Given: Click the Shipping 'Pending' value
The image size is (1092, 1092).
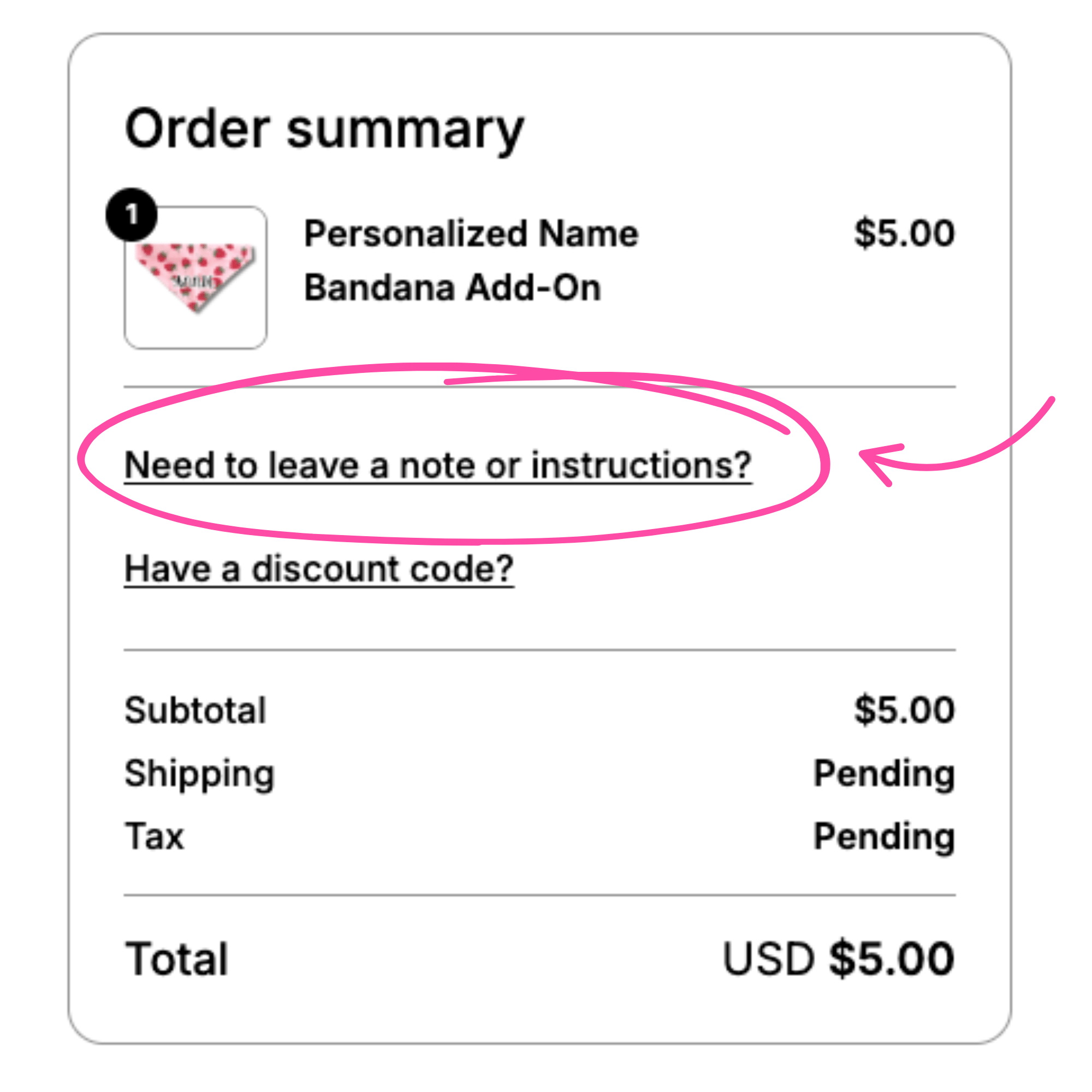Looking at the screenshot, I should click(x=884, y=774).
